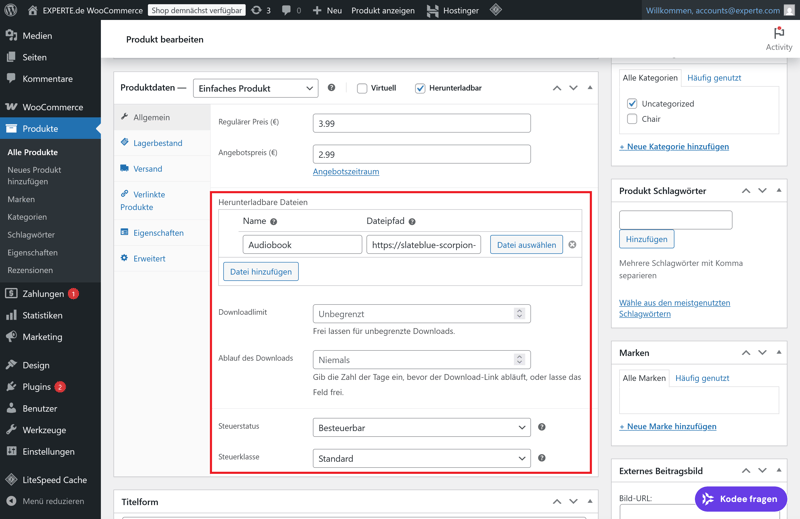
Task: Click the Regulärer Preis input field
Action: click(x=421, y=123)
